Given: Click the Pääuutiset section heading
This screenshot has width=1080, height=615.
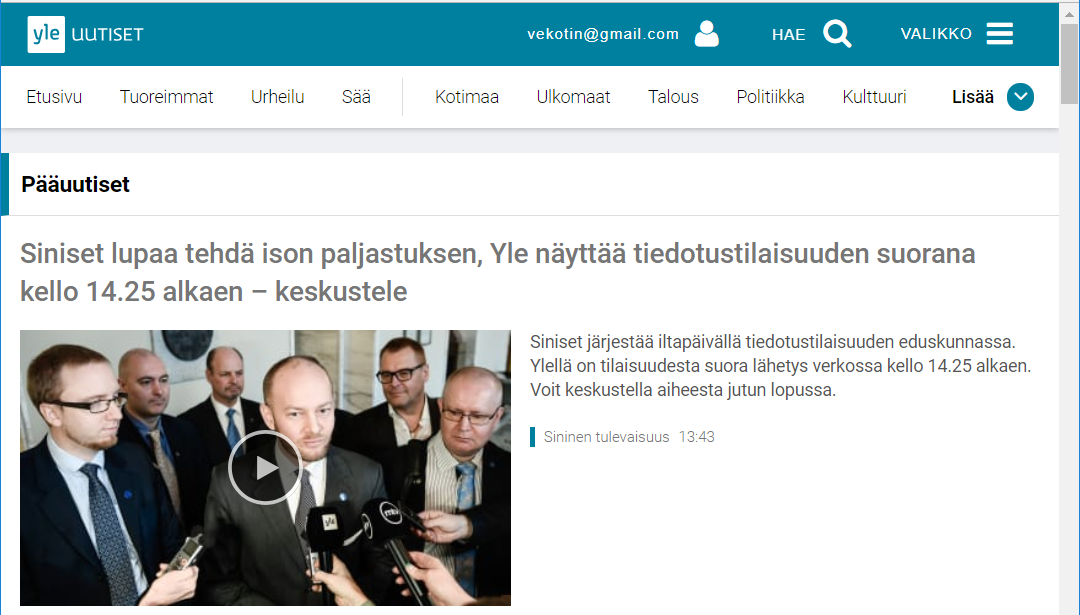Looking at the screenshot, I should pos(75,185).
